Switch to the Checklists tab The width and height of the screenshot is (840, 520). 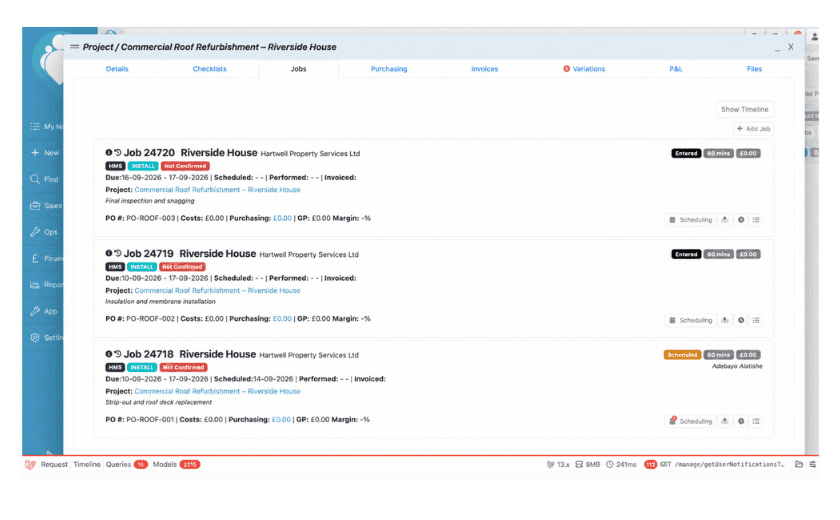coord(209,69)
